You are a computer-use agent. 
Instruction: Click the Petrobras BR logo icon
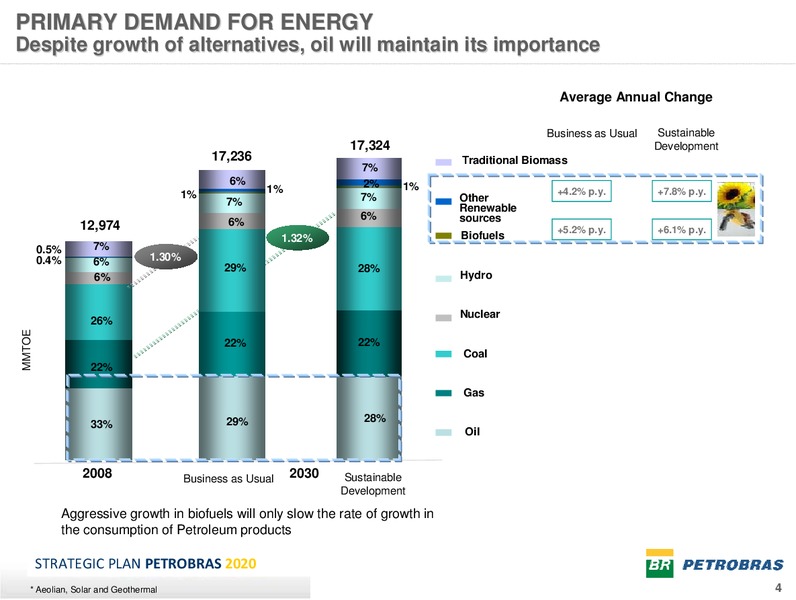pos(659,563)
